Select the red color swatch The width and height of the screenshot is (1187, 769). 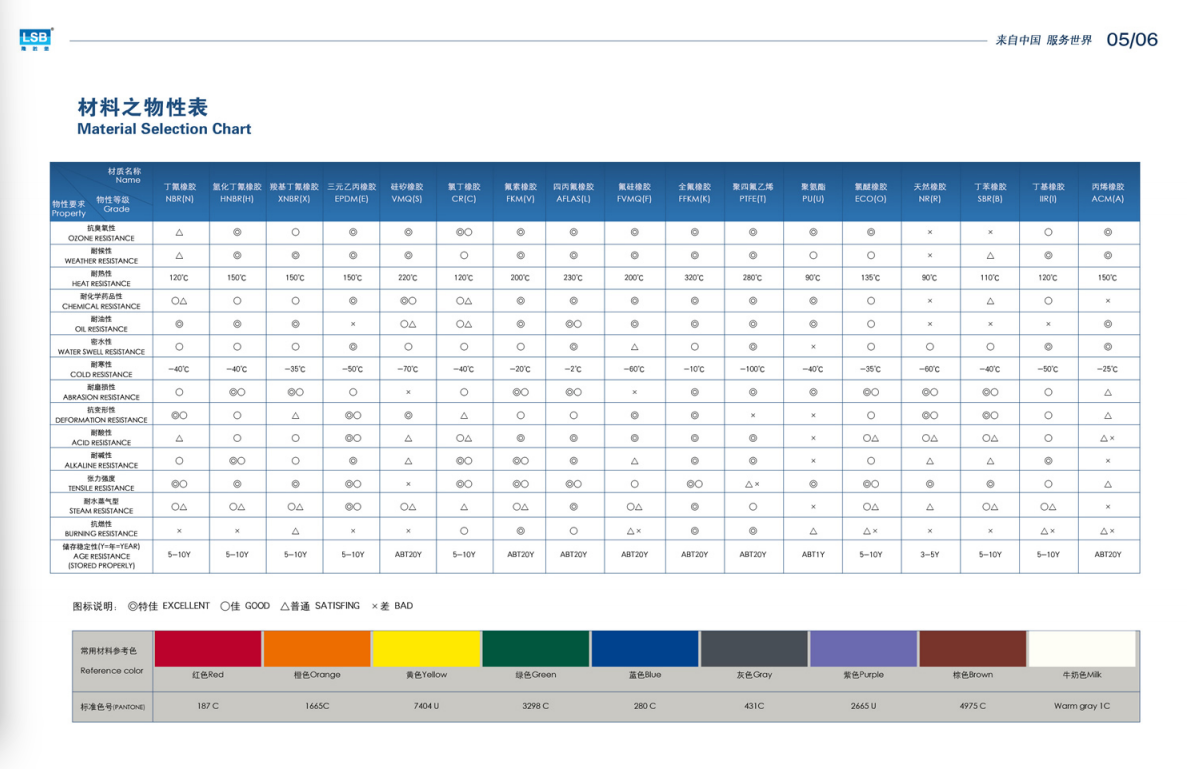pos(208,649)
